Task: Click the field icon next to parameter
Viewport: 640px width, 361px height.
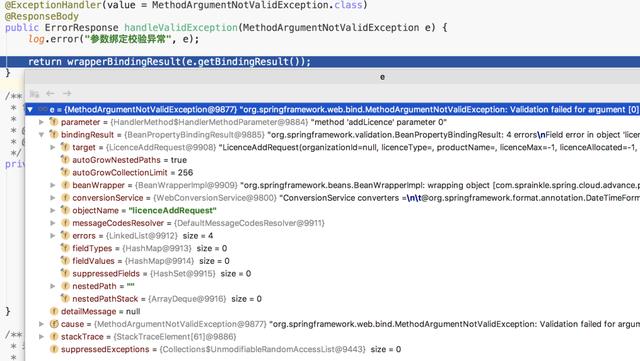Action: (53, 122)
